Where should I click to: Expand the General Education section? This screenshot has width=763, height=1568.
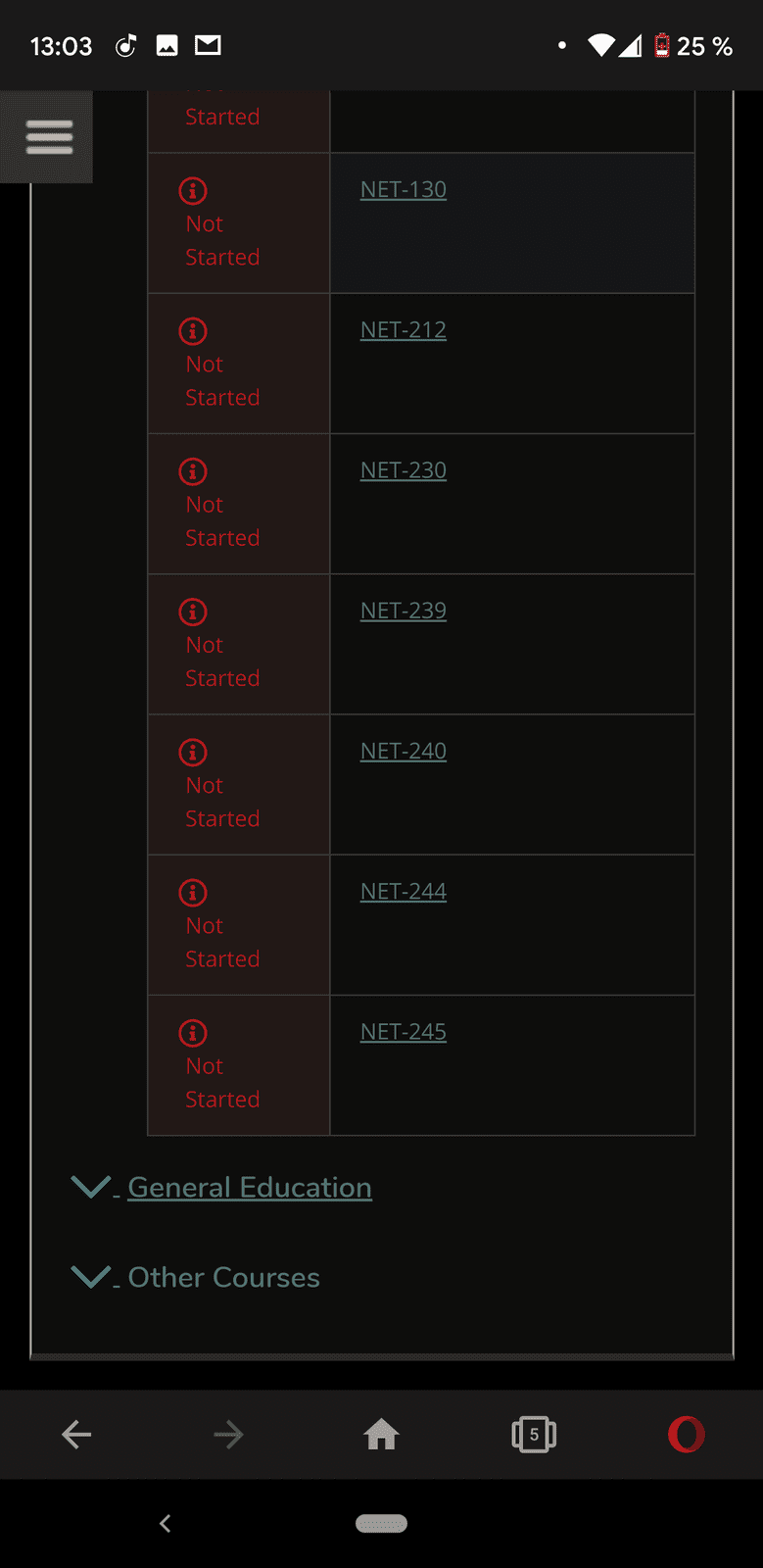click(x=249, y=1188)
